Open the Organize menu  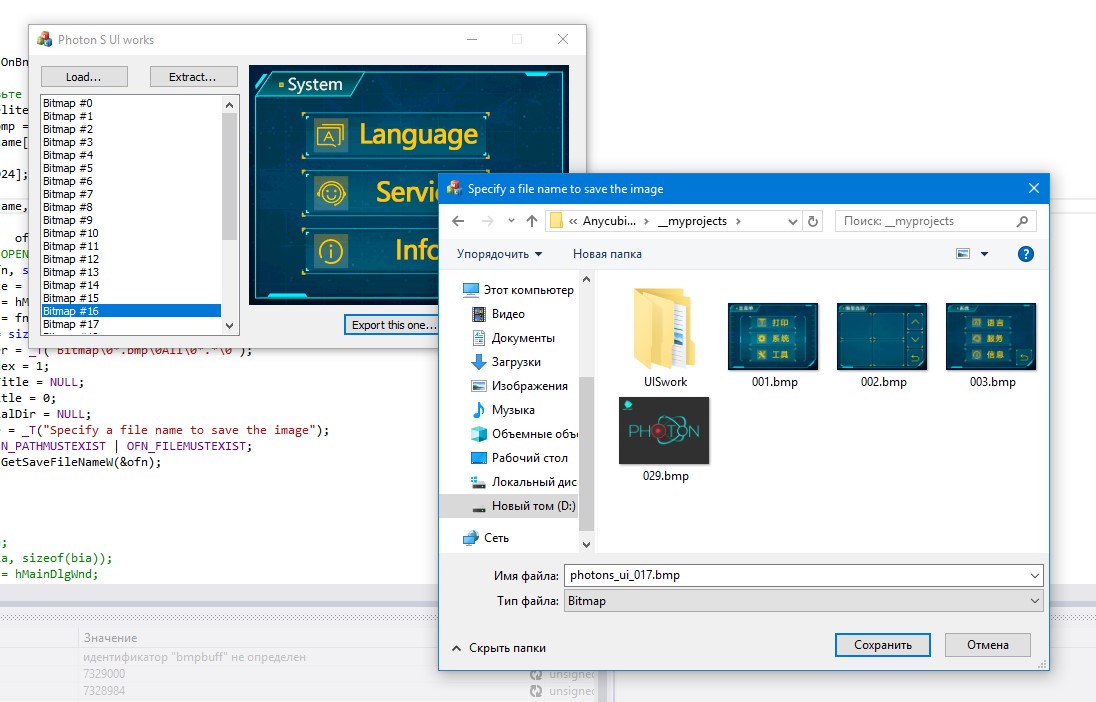(x=499, y=254)
